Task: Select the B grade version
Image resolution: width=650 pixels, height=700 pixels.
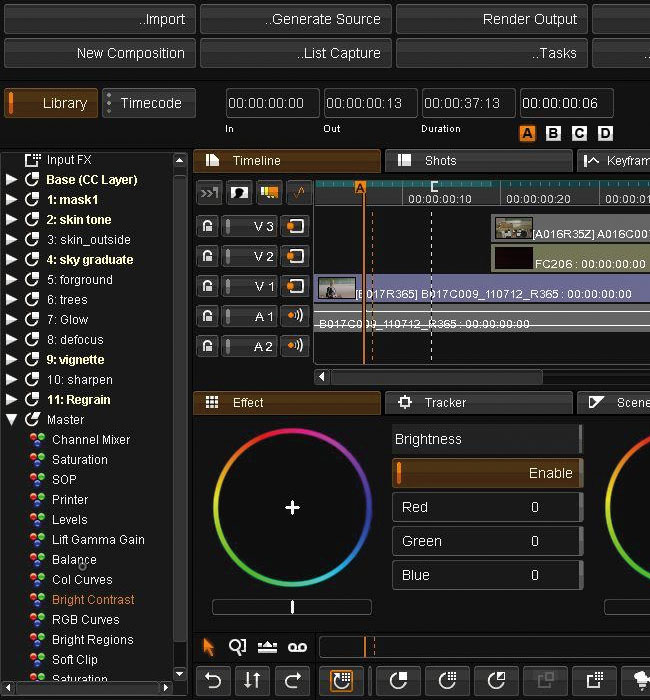Action: [553, 133]
